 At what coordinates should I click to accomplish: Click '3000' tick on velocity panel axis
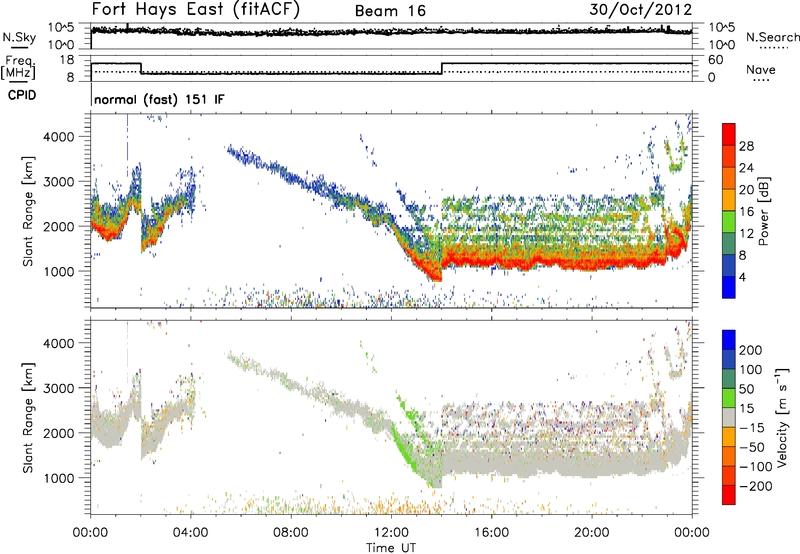59,388
